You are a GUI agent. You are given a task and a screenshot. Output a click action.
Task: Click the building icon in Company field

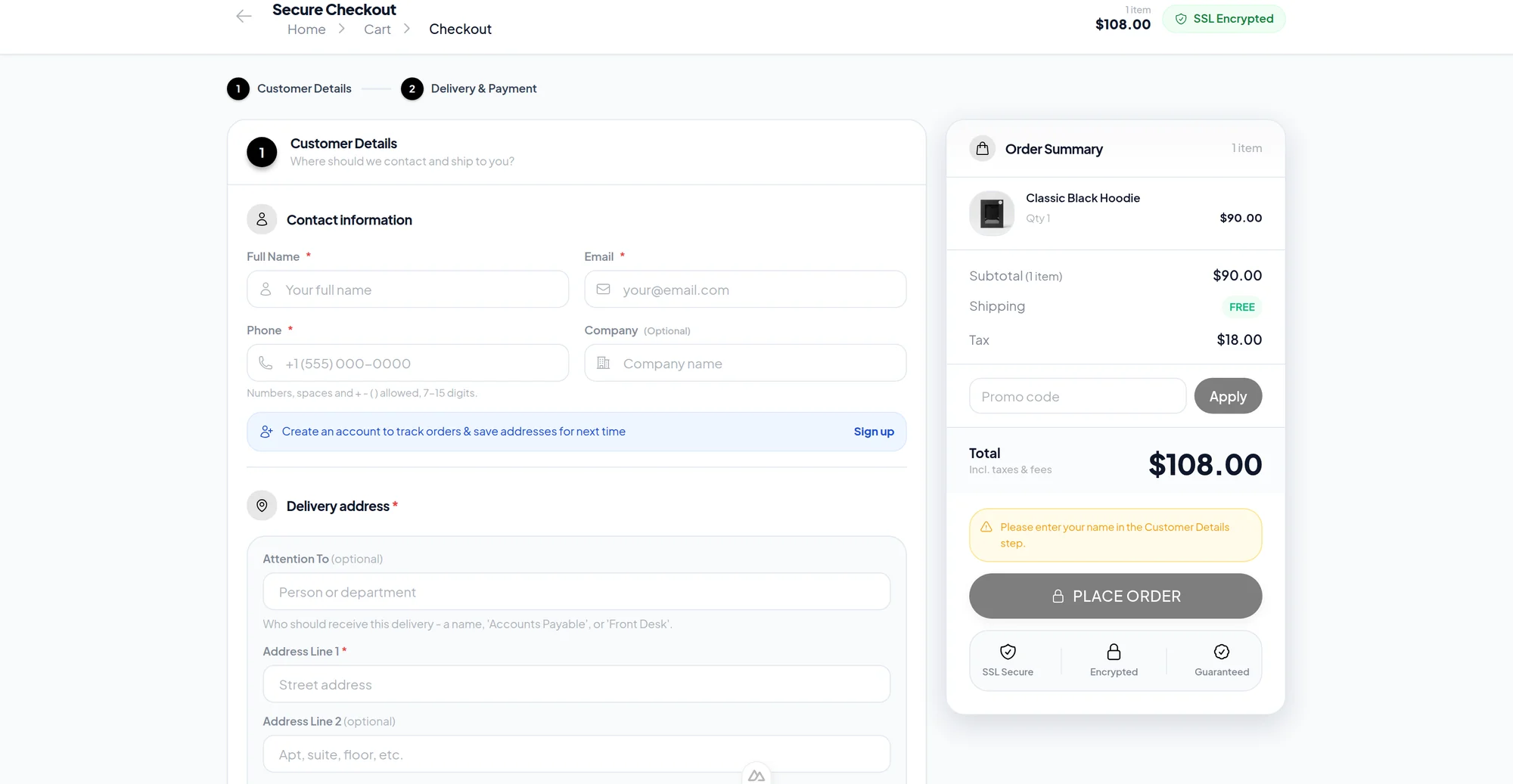[603, 363]
